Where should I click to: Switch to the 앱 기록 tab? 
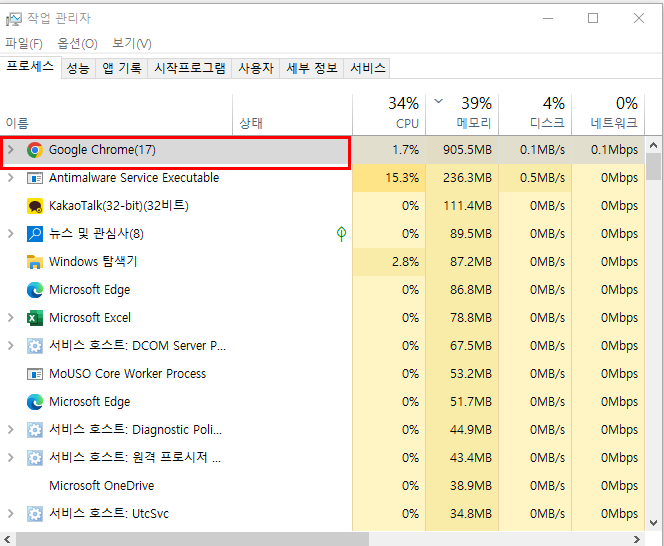point(122,68)
